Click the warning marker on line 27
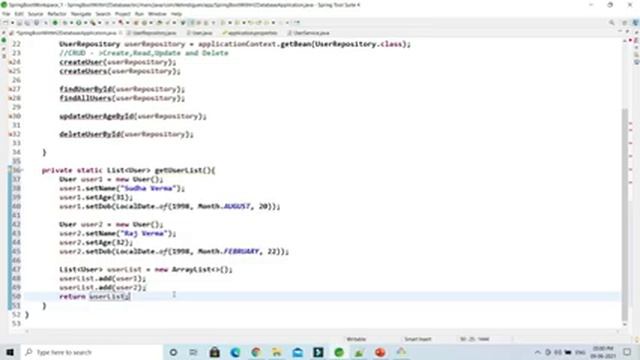The height and width of the screenshot is (360, 640). tap(10, 89)
